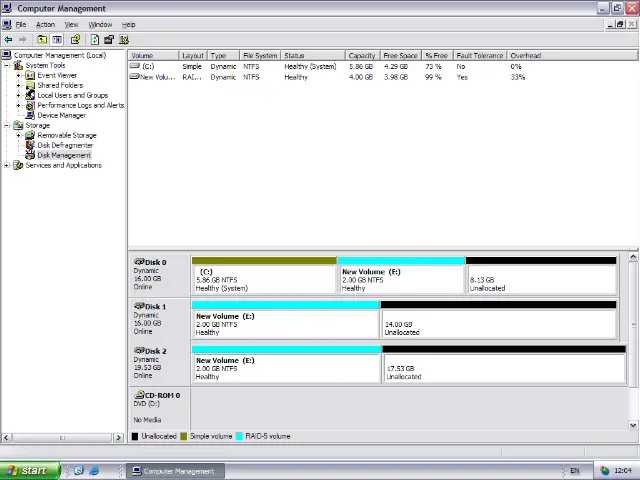Image resolution: width=640 pixels, height=480 pixels.
Task: Select New Volume (E:) on Disk 0
Action: (x=401, y=275)
